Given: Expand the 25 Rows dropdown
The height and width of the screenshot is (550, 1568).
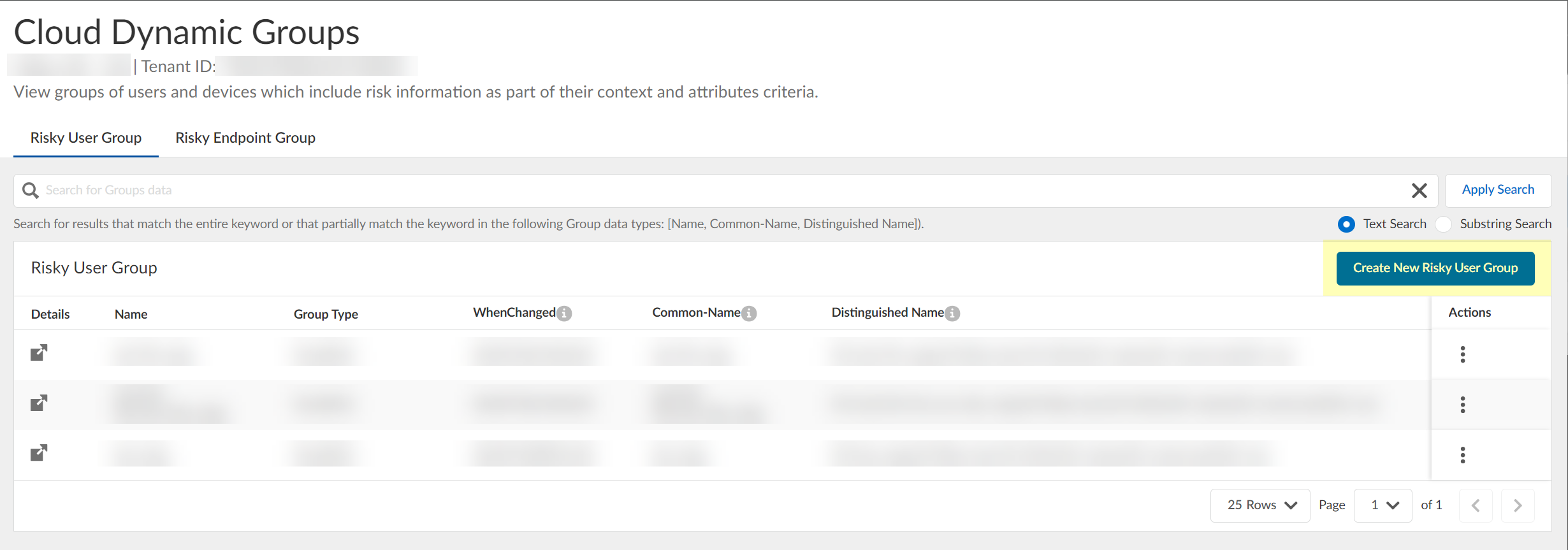Looking at the screenshot, I should point(1260,505).
